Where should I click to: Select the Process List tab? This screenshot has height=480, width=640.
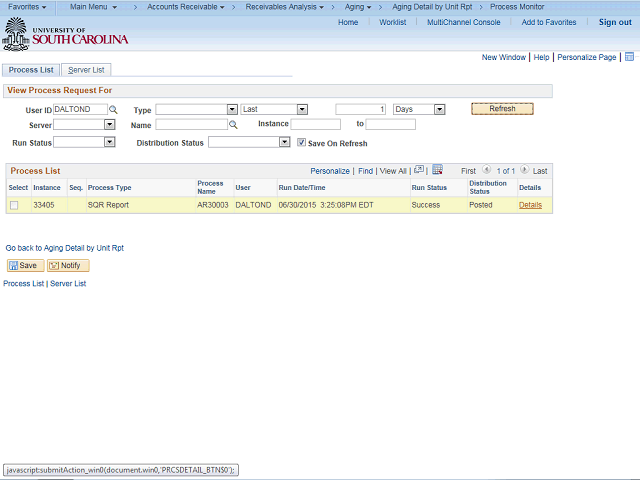pyautogui.click(x=31, y=70)
